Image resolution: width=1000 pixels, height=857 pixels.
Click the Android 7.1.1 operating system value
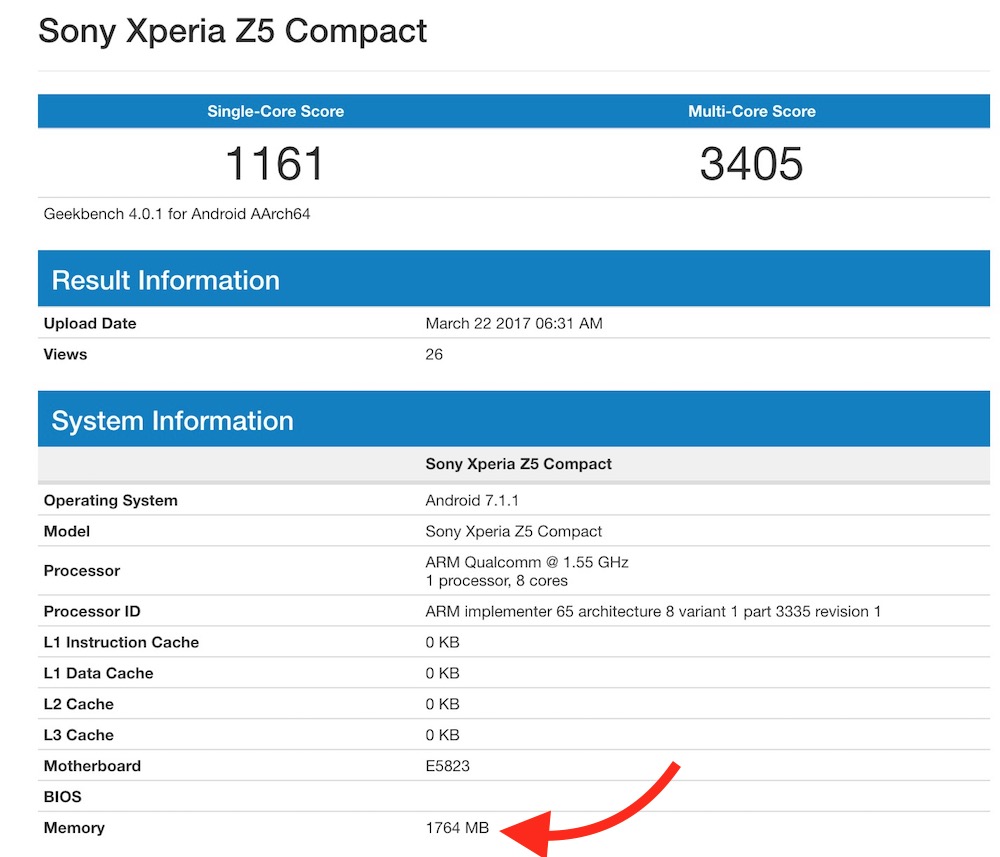coord(472,500)
